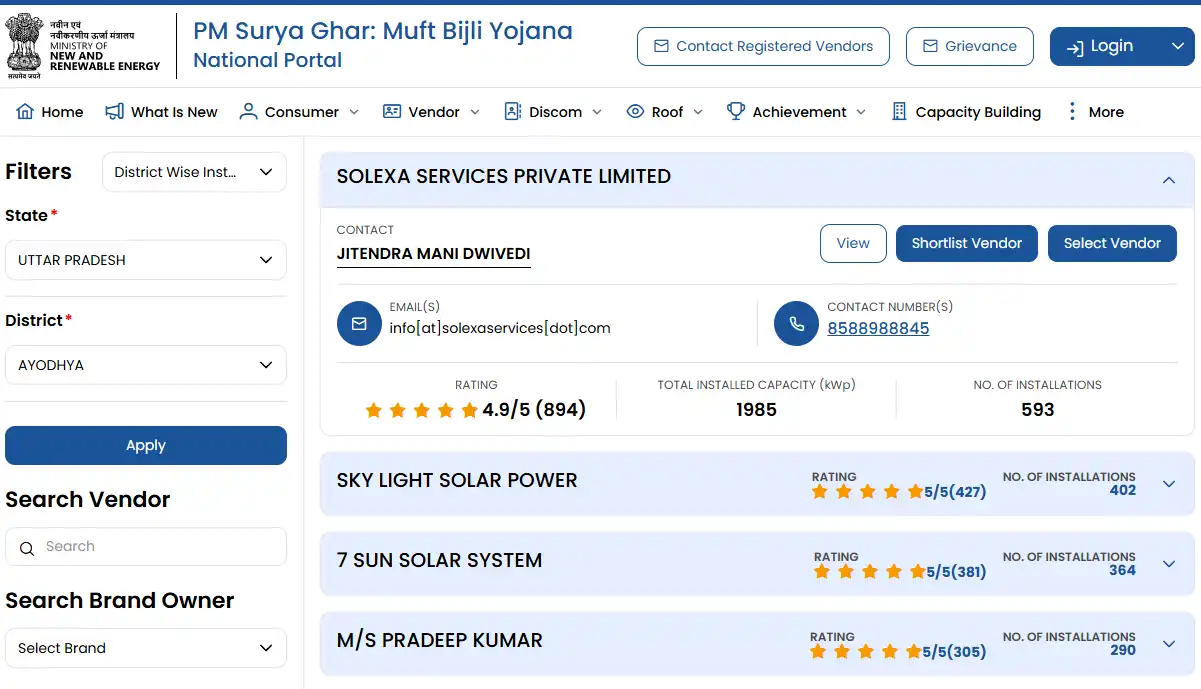Click the Home house icon
This screenshot has width=1201, height=689.
(x=25, y=111)
